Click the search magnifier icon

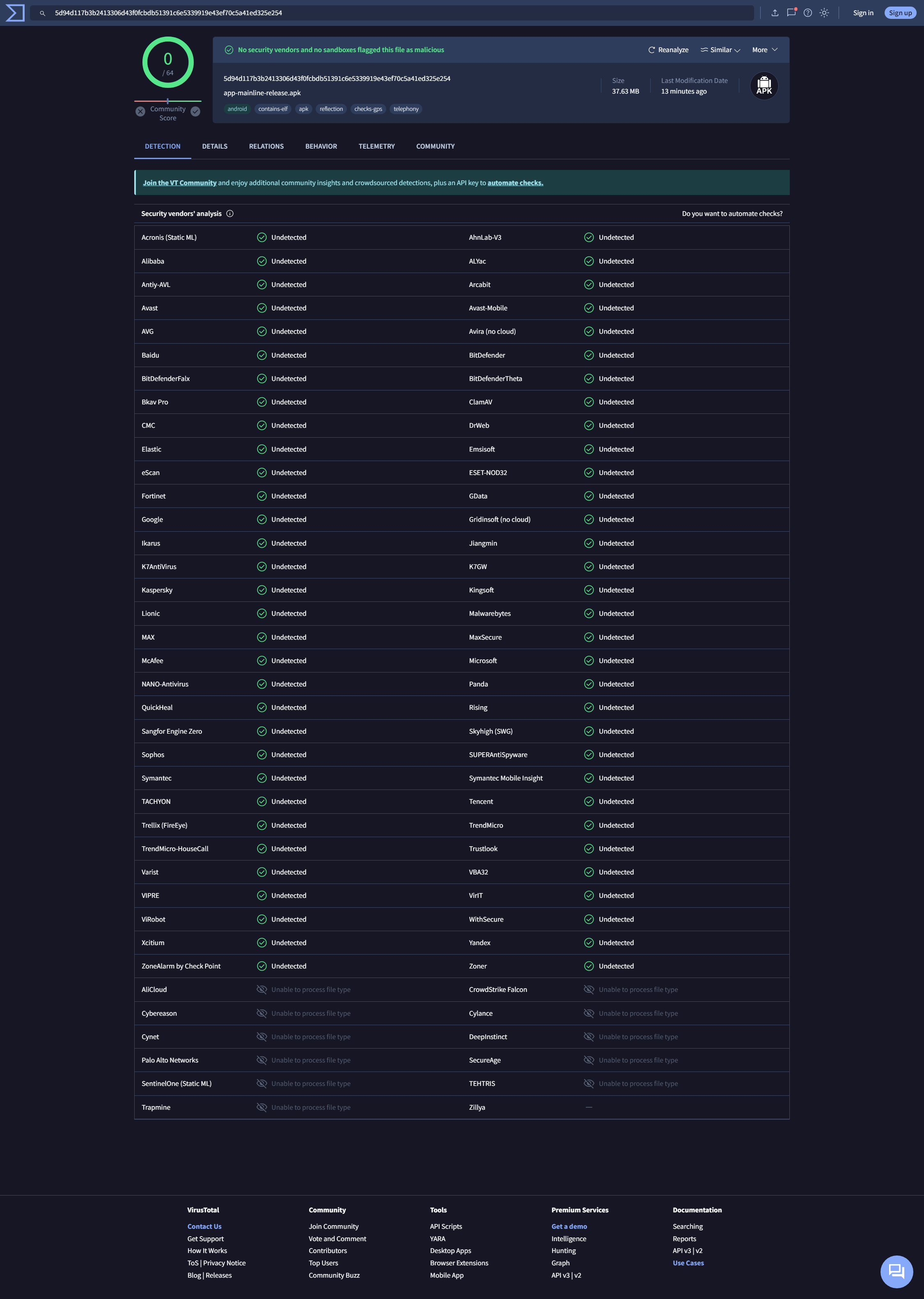pyautogui.click(x=42, y=13)
